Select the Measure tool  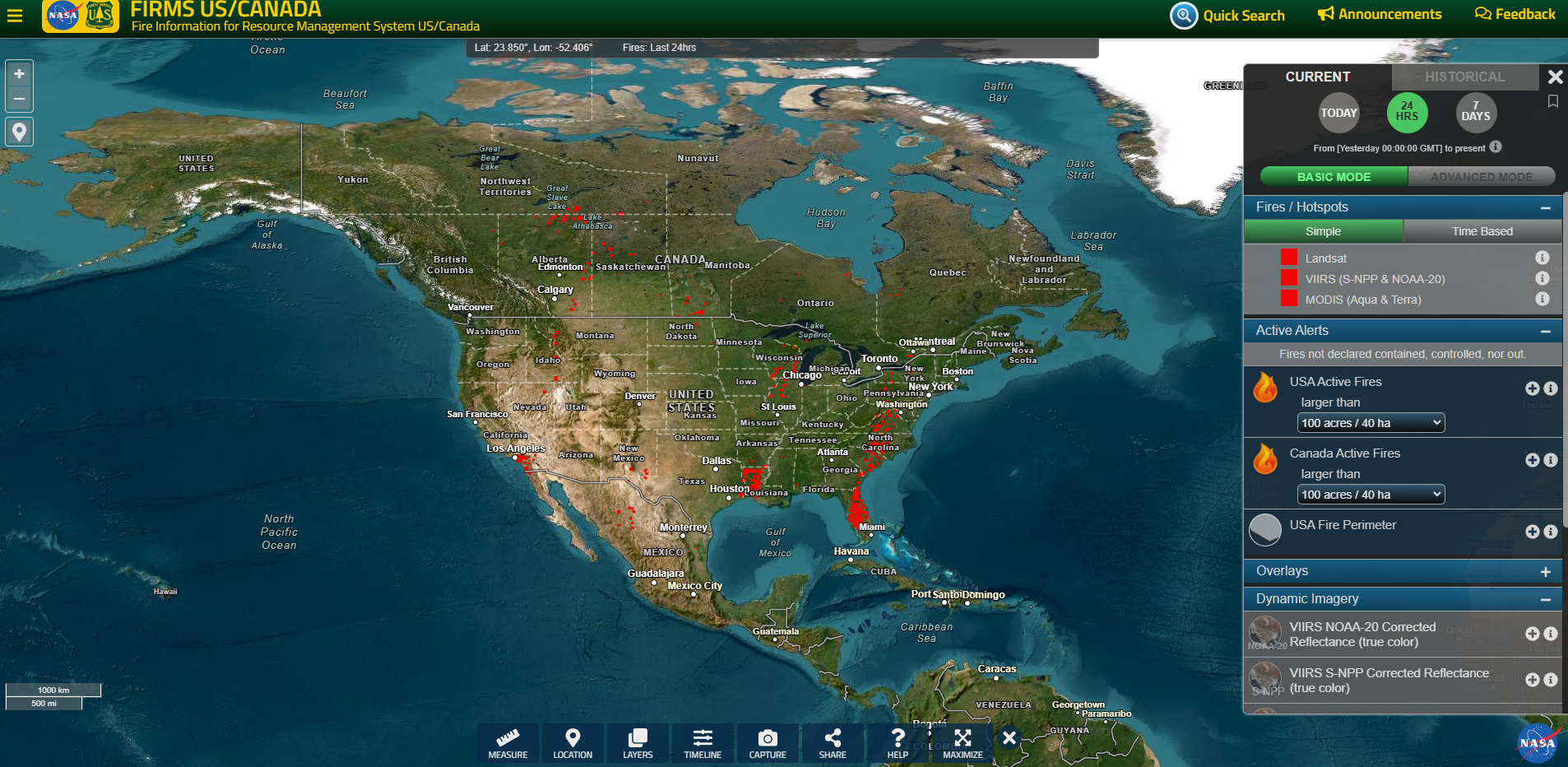tap(508, 743)
